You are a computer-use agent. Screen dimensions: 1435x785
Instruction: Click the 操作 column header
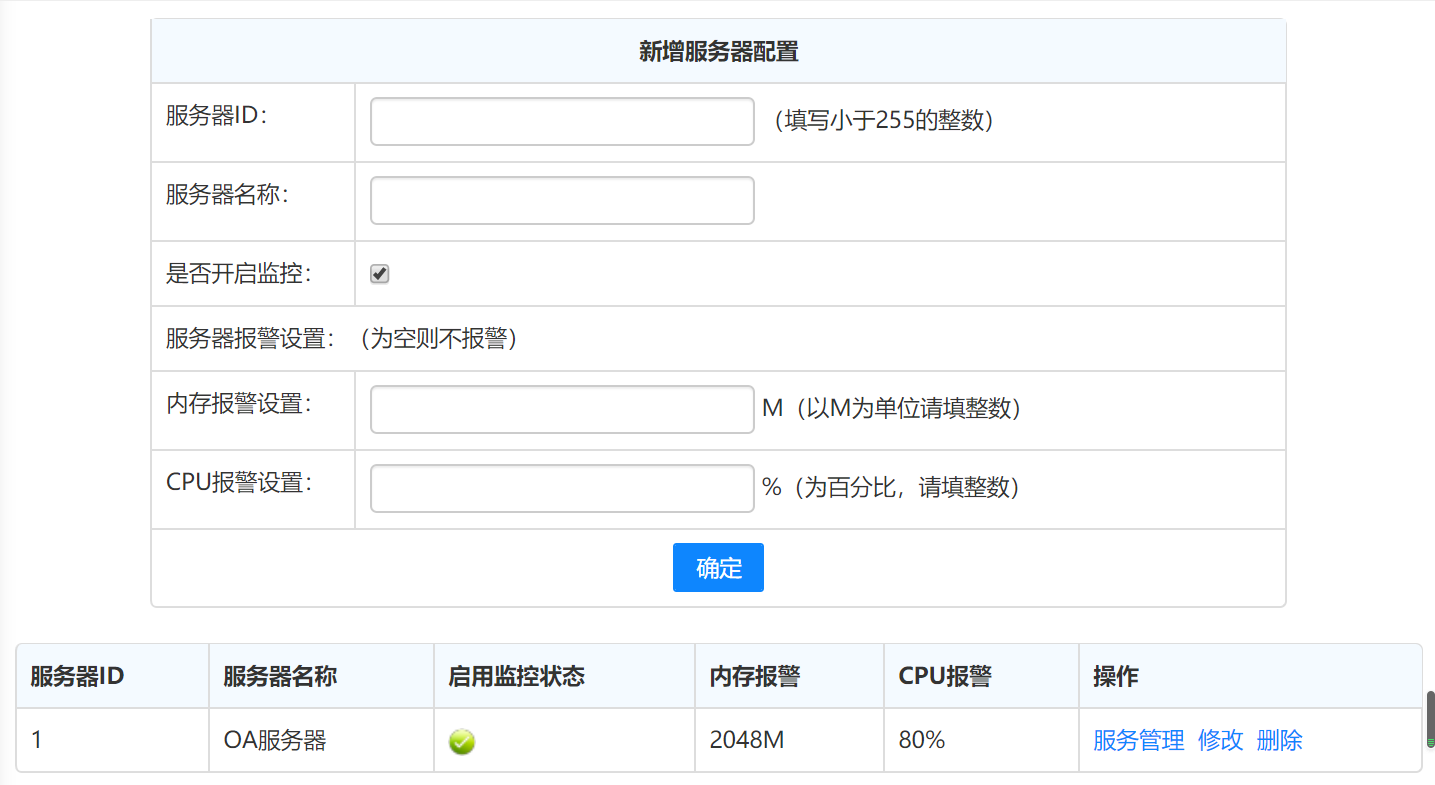(x=1116, y=676)
